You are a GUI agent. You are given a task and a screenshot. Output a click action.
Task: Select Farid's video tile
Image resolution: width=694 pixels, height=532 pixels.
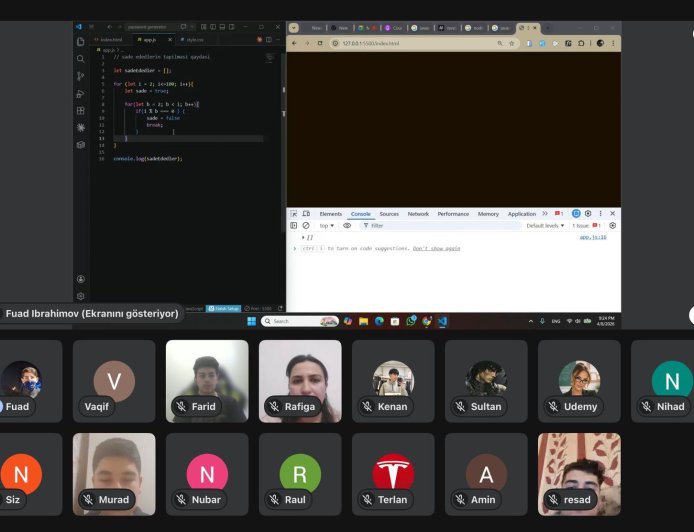pyautogui.click(x=207, y=381)
